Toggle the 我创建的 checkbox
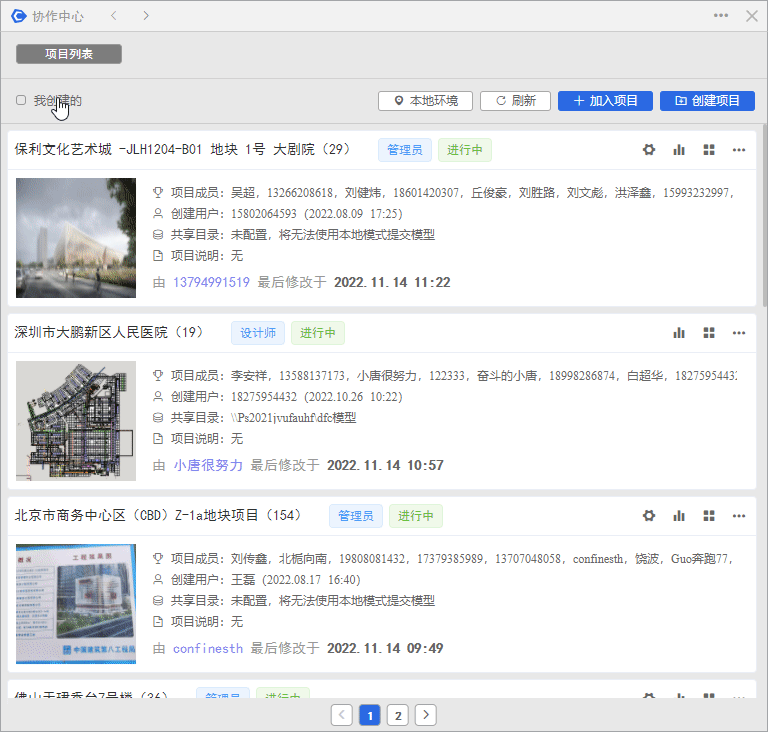 point(21,100)
